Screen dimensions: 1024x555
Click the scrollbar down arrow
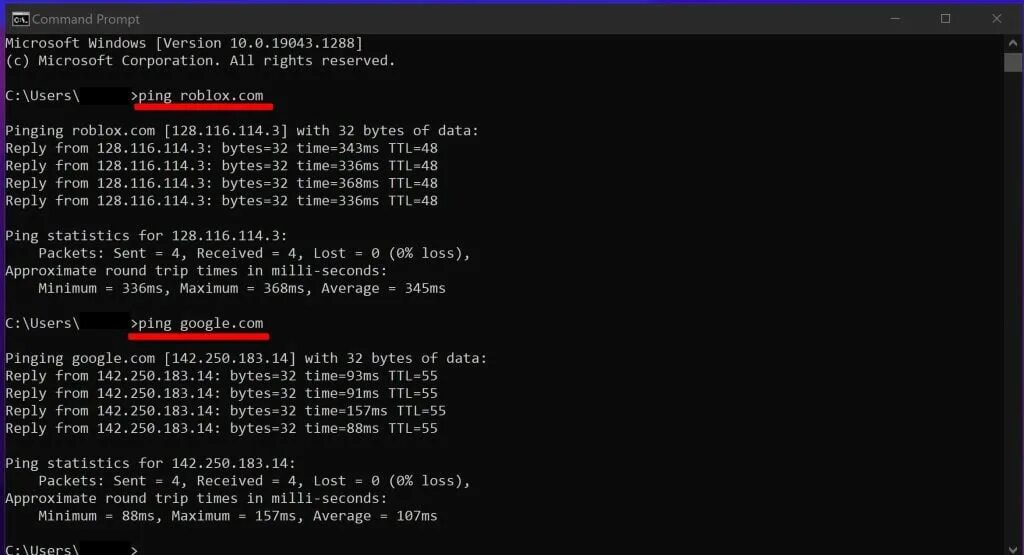(1013, 548)
